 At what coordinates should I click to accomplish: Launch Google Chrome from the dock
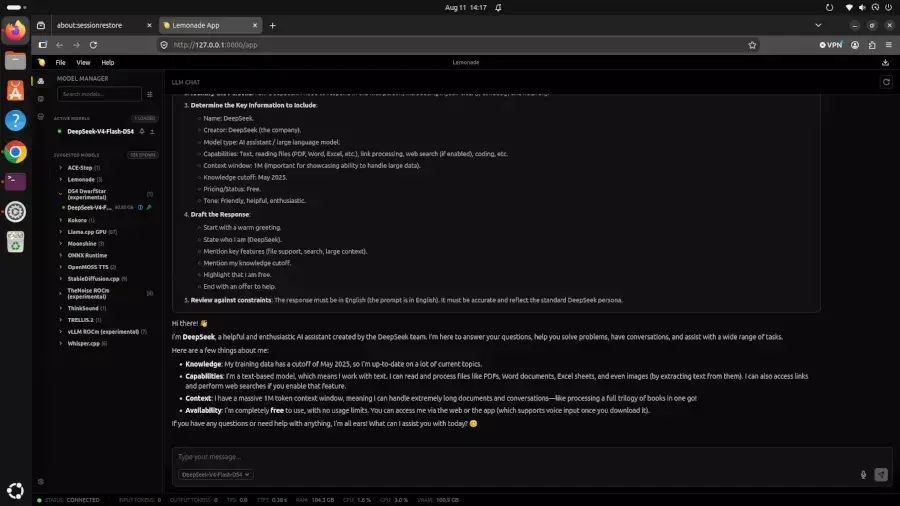pos(15,152)
